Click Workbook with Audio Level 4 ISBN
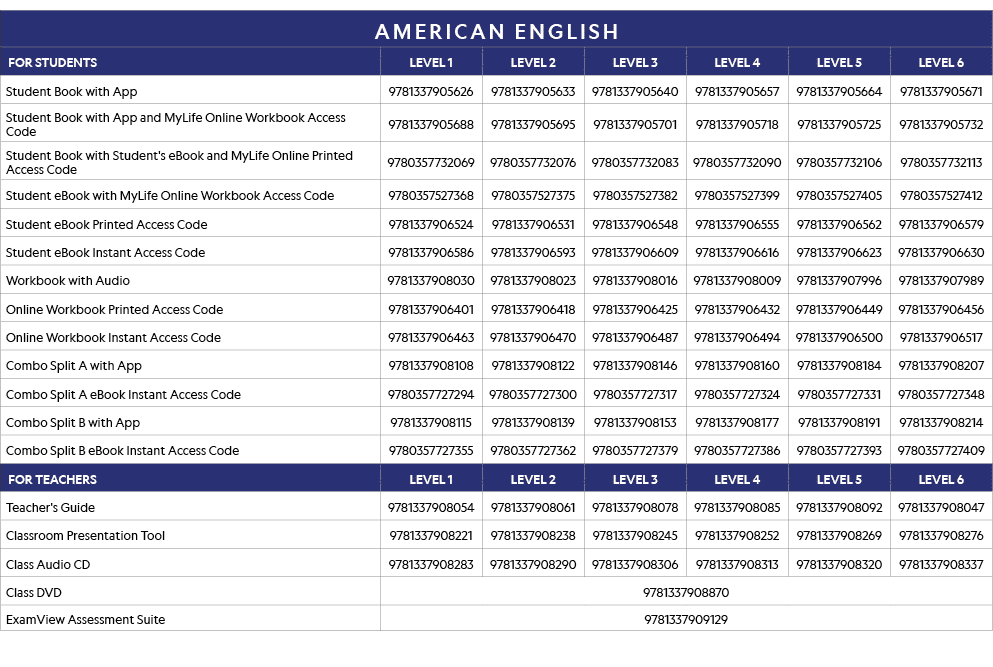993x667 pixels. [x=737, y=281]
